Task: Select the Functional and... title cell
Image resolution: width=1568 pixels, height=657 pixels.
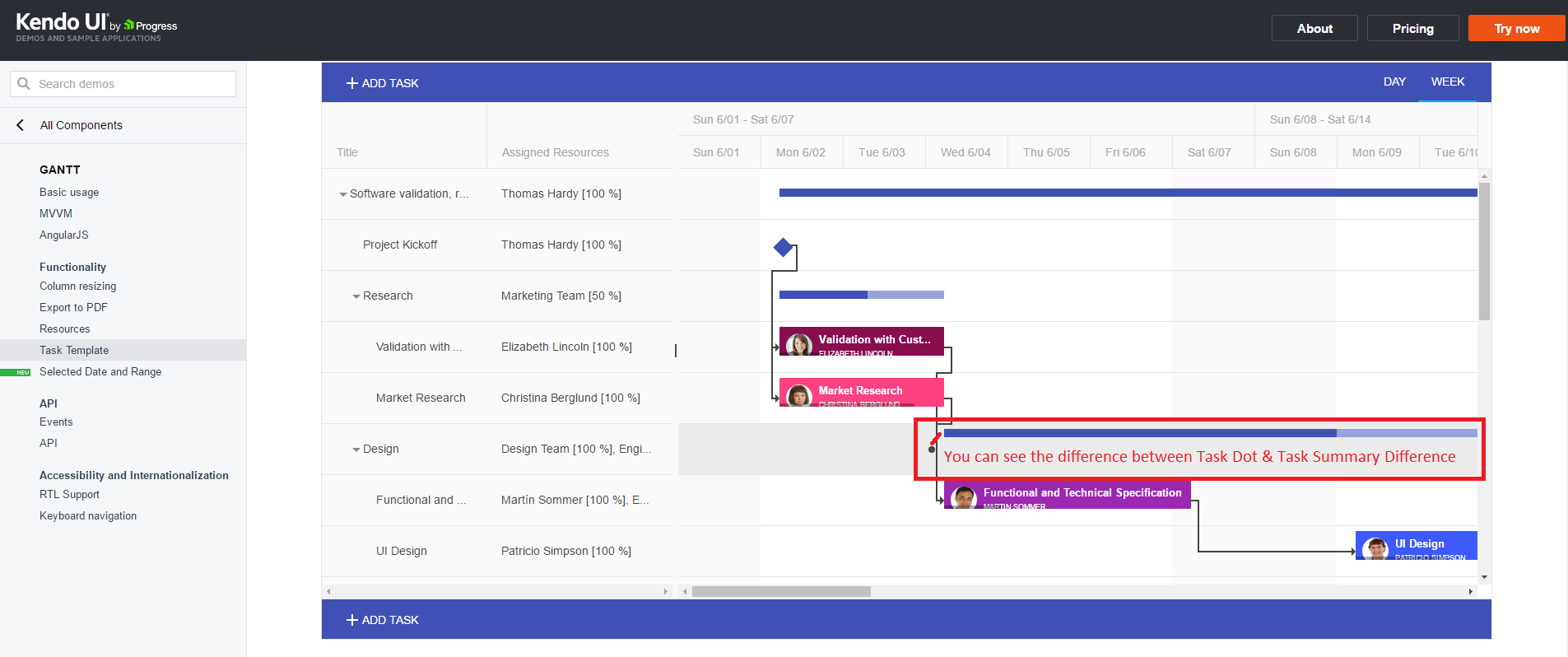Action: coord(404,500)
